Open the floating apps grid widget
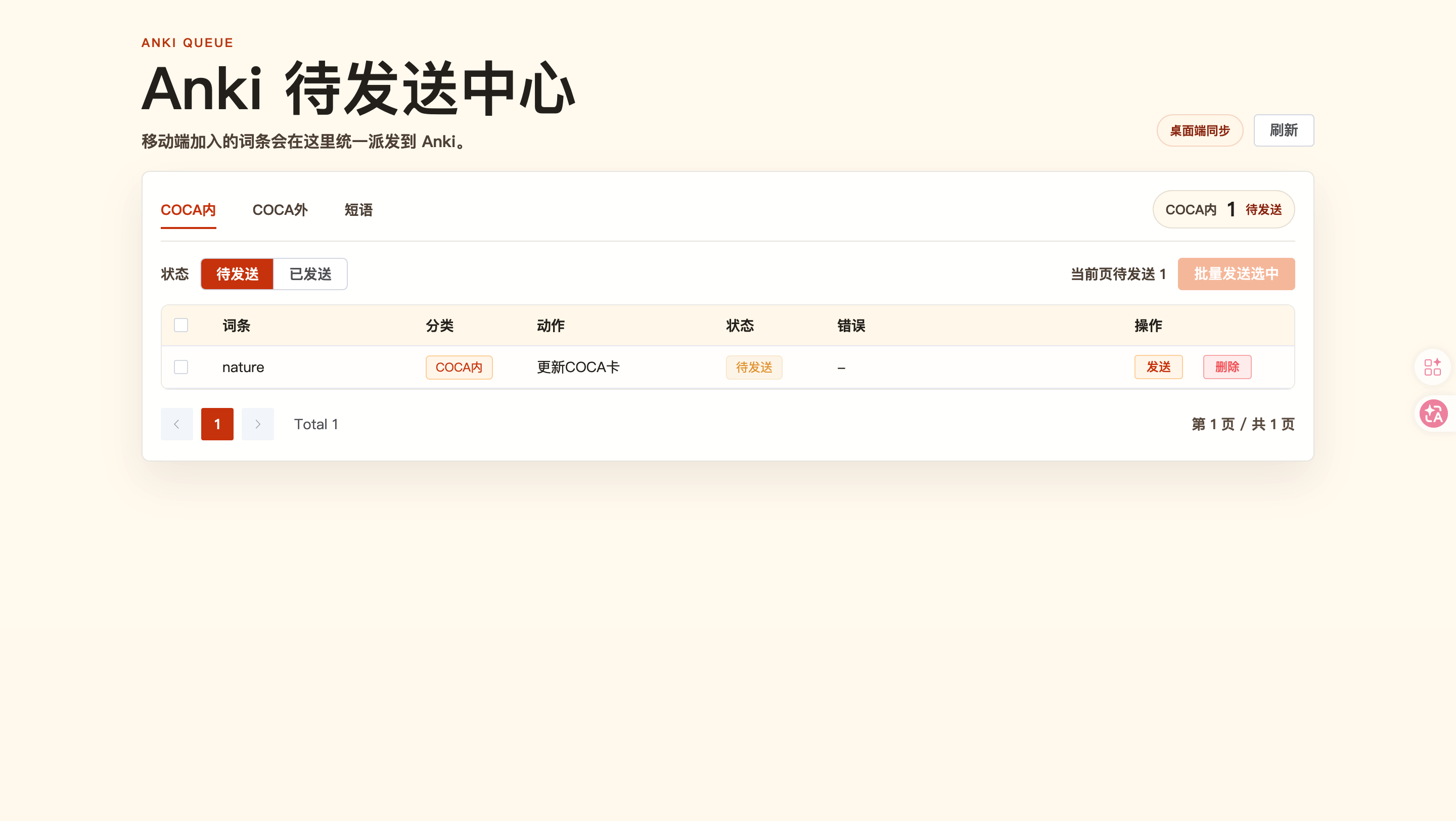This screenshot has height=821, width=1456. coord(1433,367)
